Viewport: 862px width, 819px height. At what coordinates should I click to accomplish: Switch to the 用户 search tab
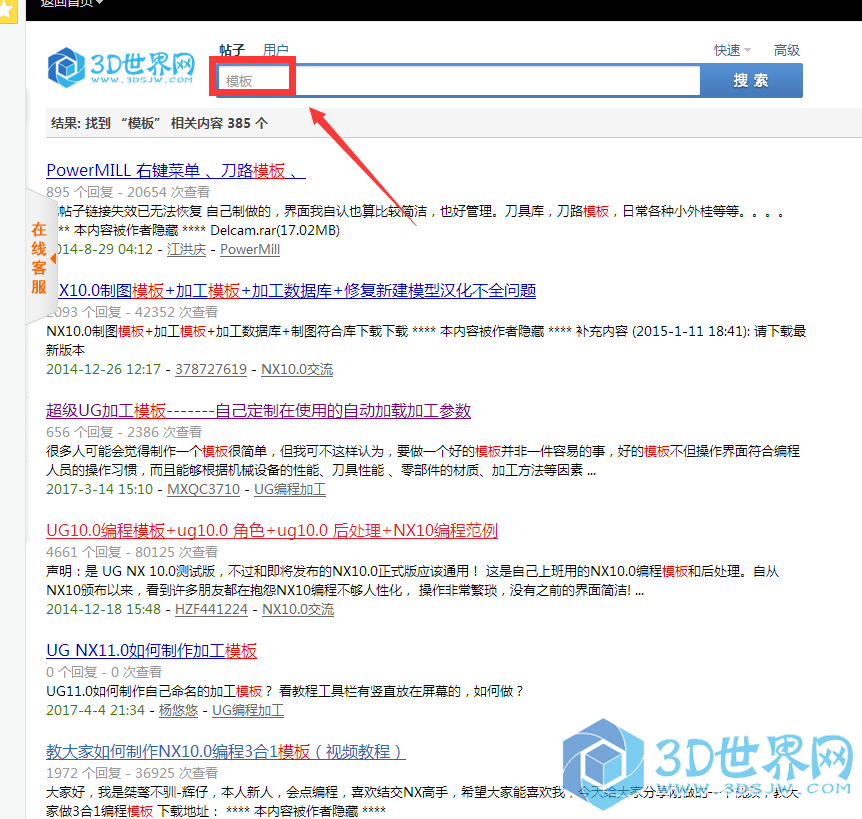pos(275,50)
